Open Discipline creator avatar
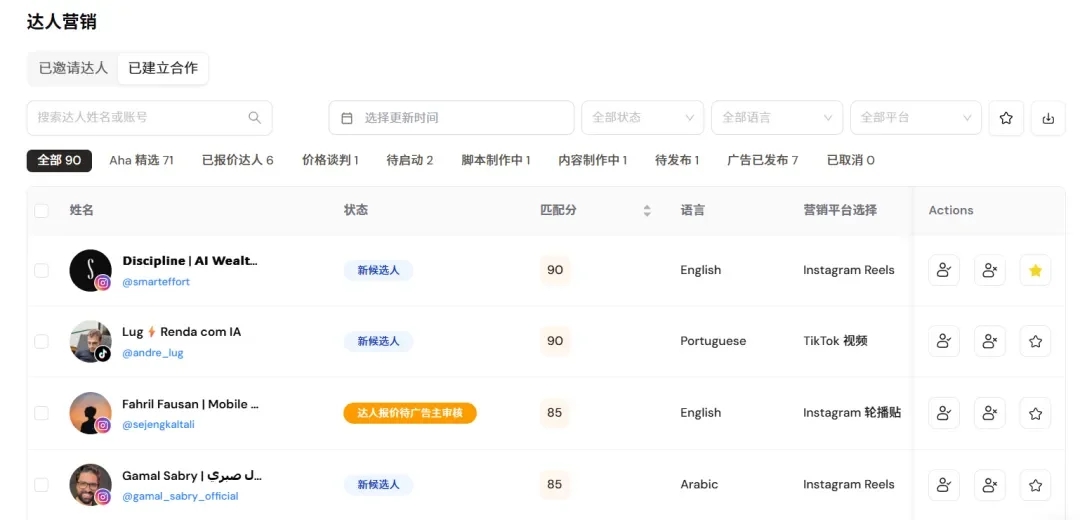The image size is (1080, 520). tap(90, 270)
